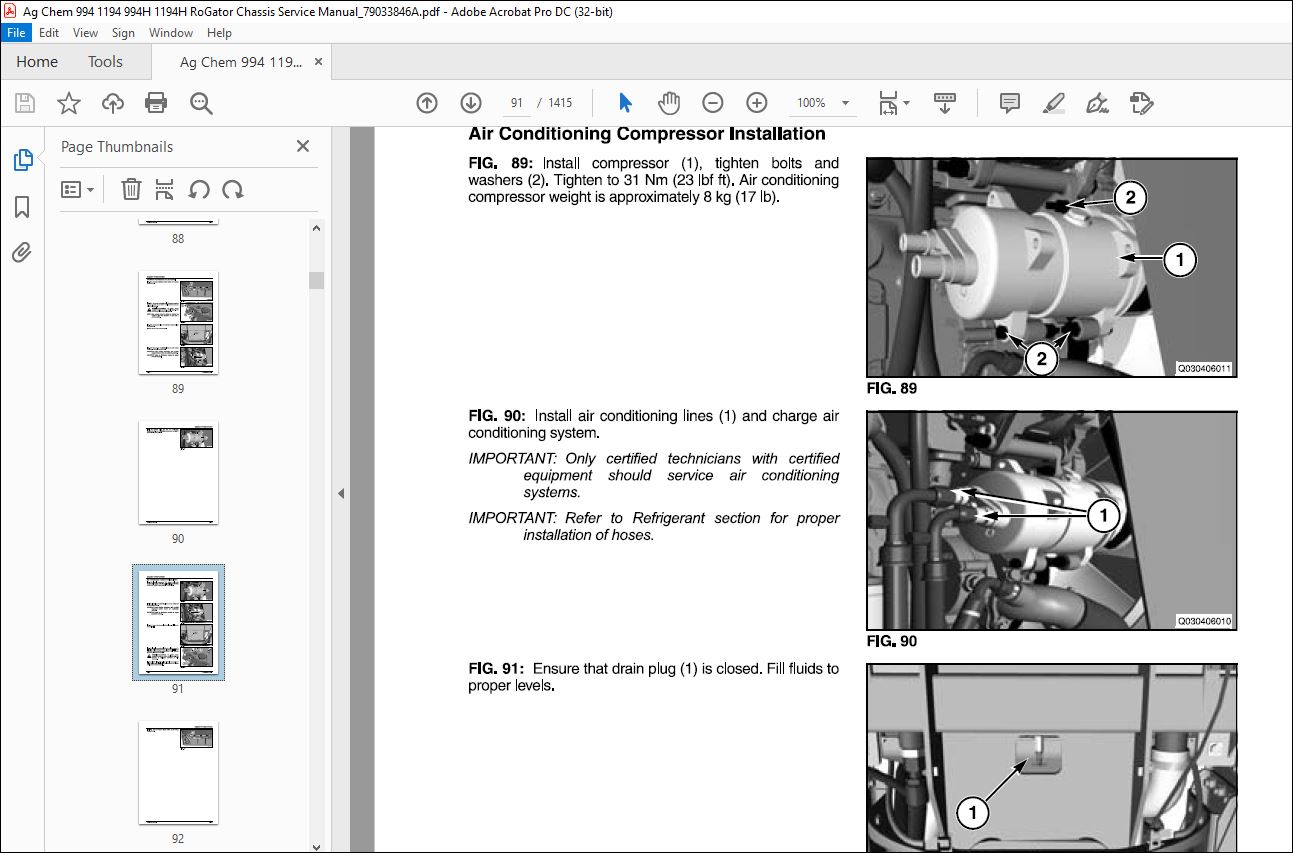Click the 'FIG. 90' caption under photo
The image size is (1293, 853).
click(892, 641)
